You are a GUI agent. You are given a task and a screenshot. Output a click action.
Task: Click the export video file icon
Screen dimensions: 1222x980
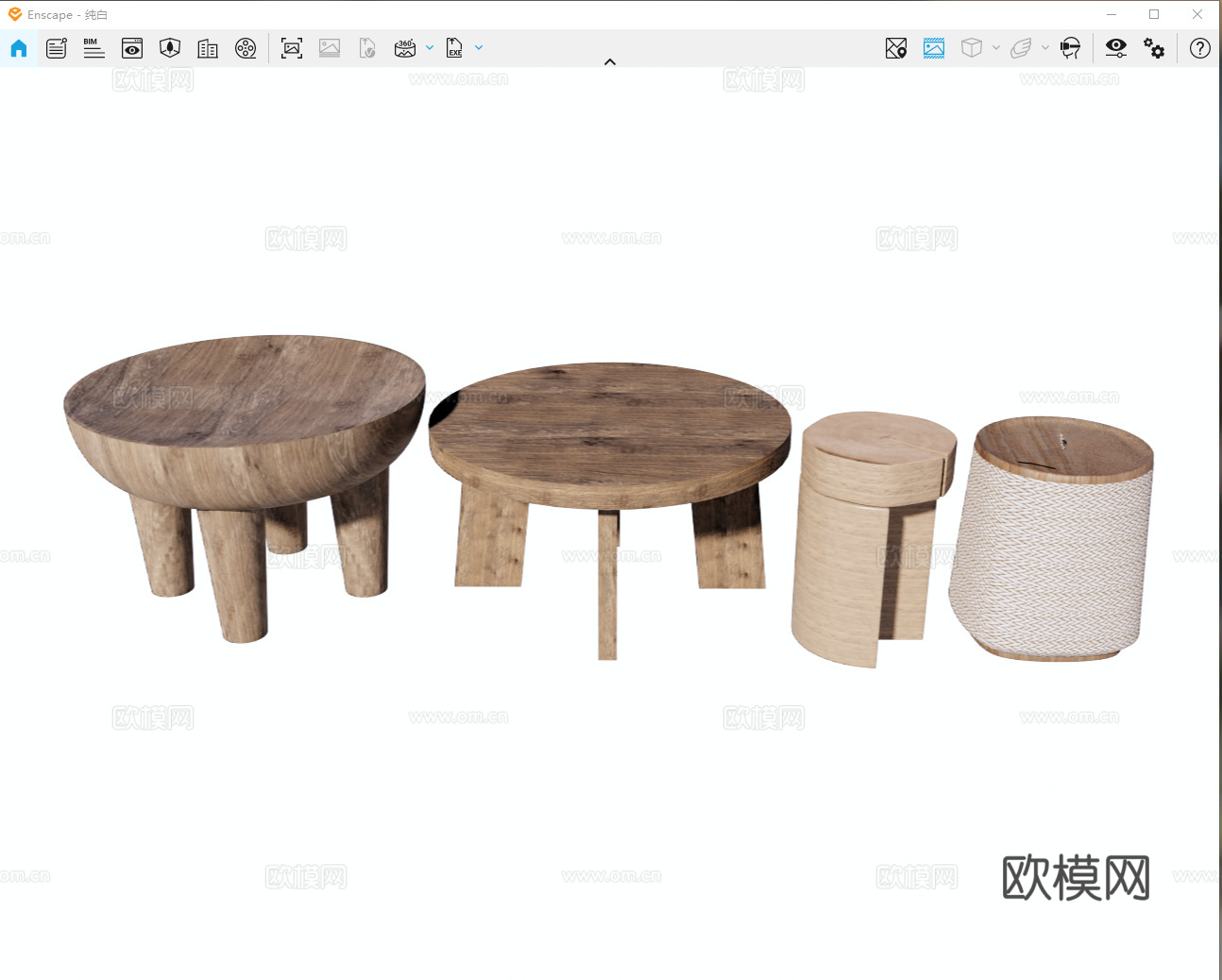(367, 48)
